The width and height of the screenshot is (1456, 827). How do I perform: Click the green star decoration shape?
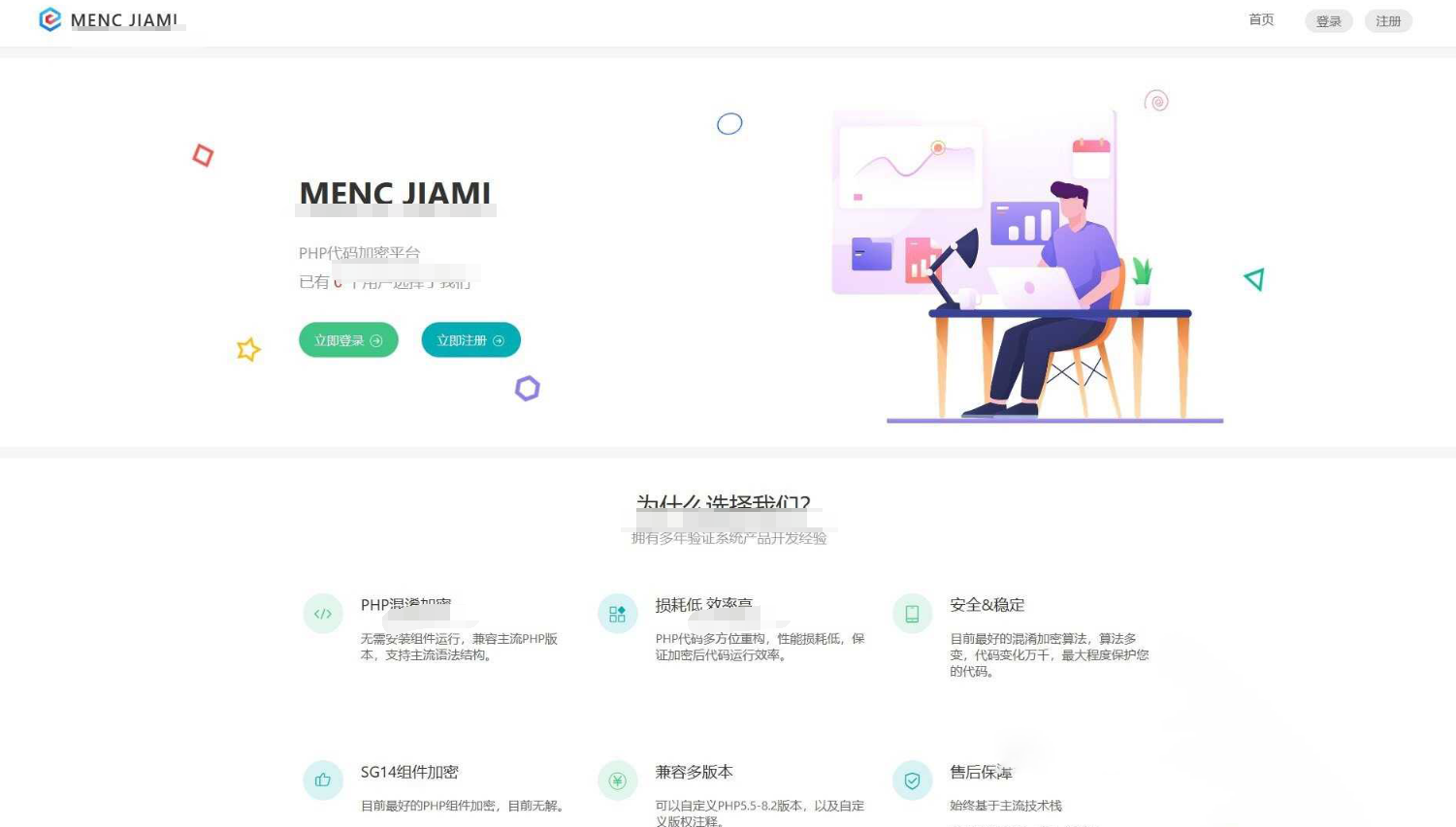coord(248,350)
